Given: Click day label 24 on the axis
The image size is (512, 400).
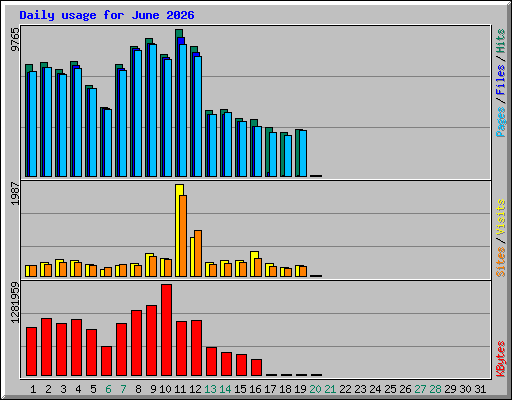Looking at the screenshot, I should point(375,389).
